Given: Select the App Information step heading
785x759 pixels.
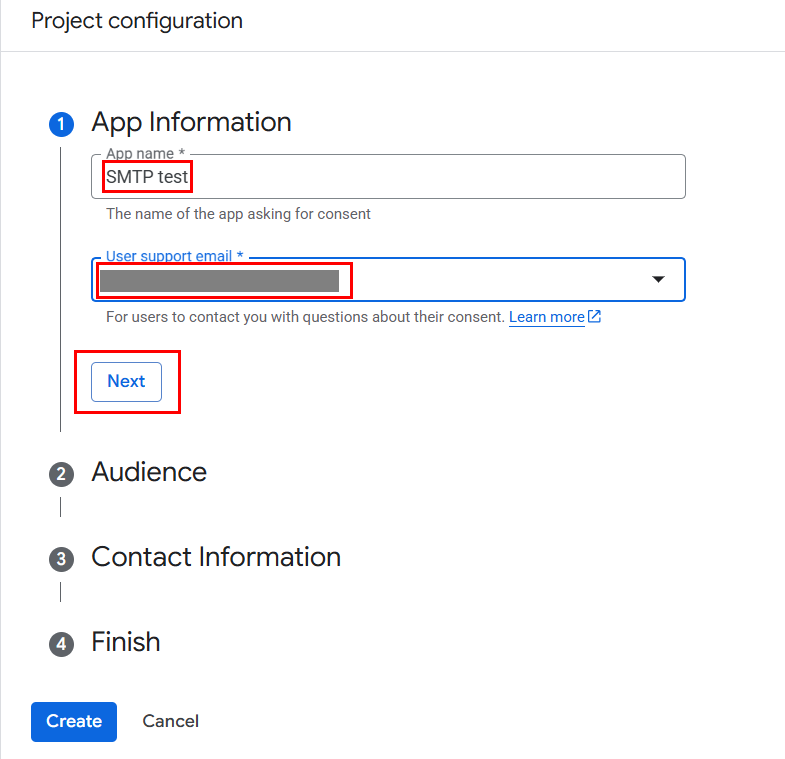Looking at the screenshot, I should (x=191, y=122).
